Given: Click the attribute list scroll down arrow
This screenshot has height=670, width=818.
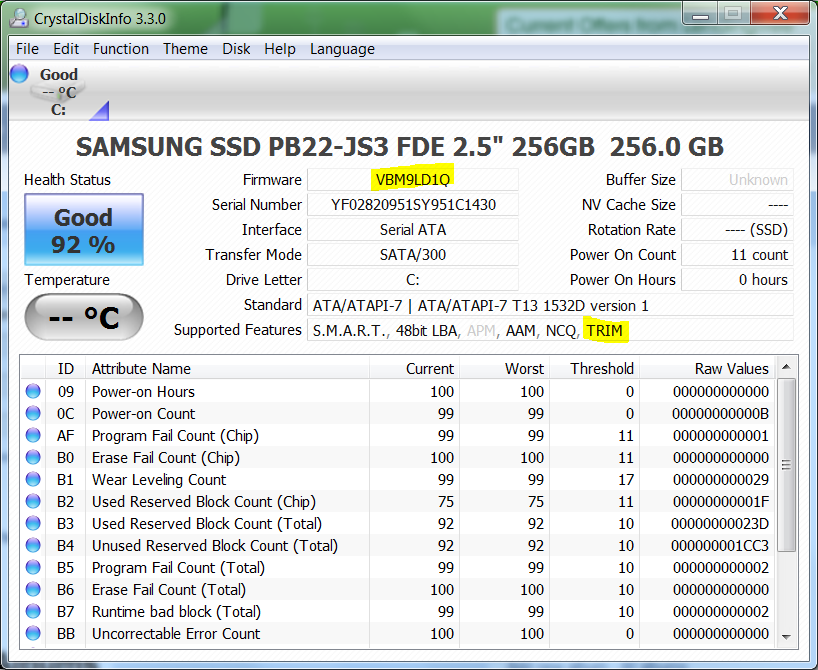Looking at the screenshot, I should coord(786,637).
